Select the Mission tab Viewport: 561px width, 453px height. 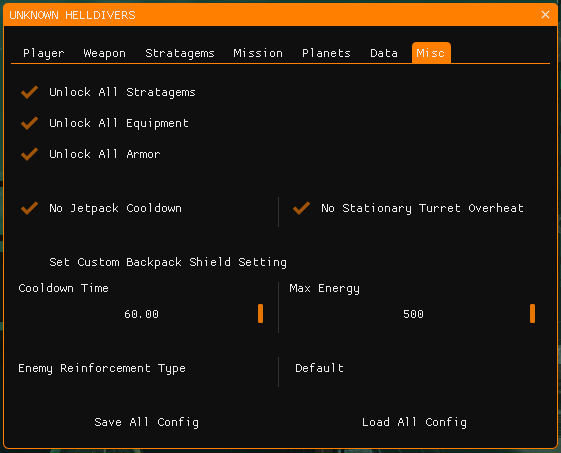click(x=258, y=53)
